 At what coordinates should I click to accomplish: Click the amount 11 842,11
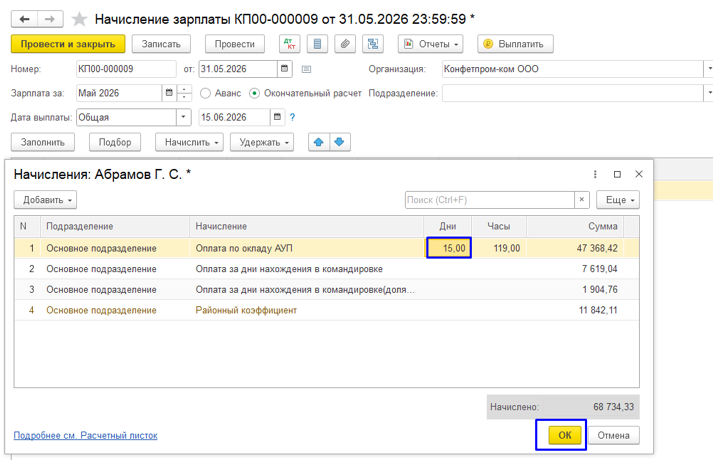click(598, 310)
